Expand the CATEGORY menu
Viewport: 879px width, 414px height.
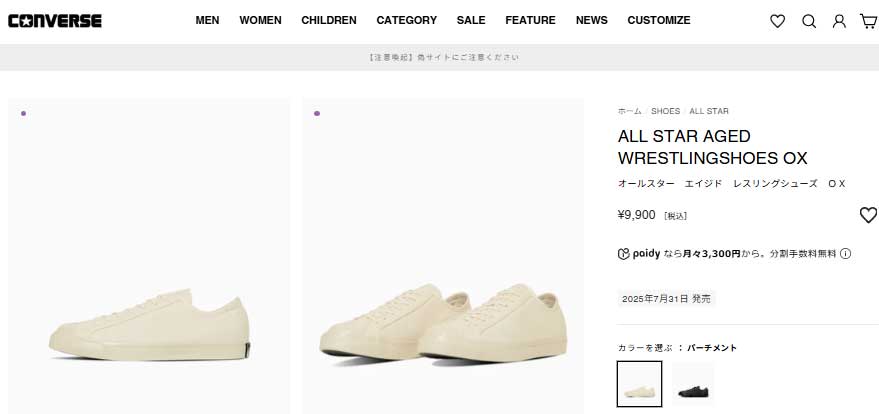(406, 20)
